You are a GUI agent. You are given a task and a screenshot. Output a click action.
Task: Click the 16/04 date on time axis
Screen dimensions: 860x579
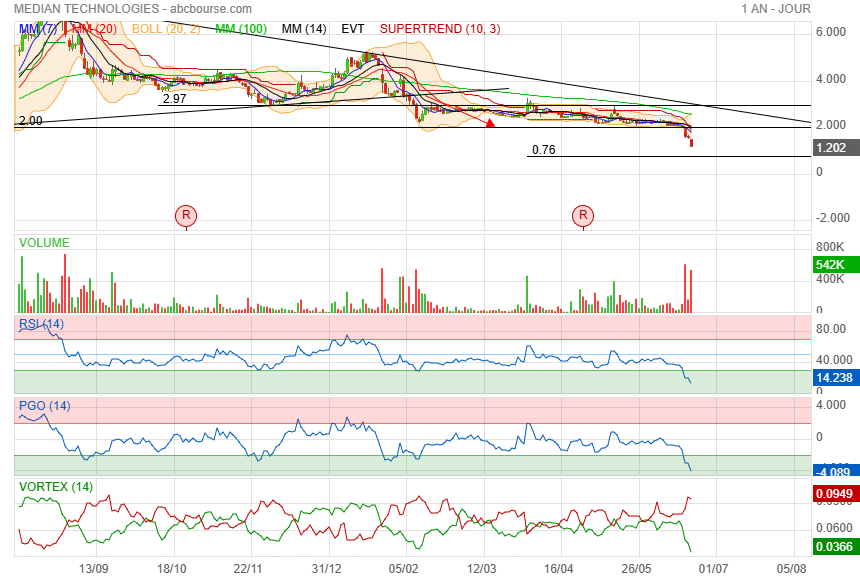click(558, 568)
